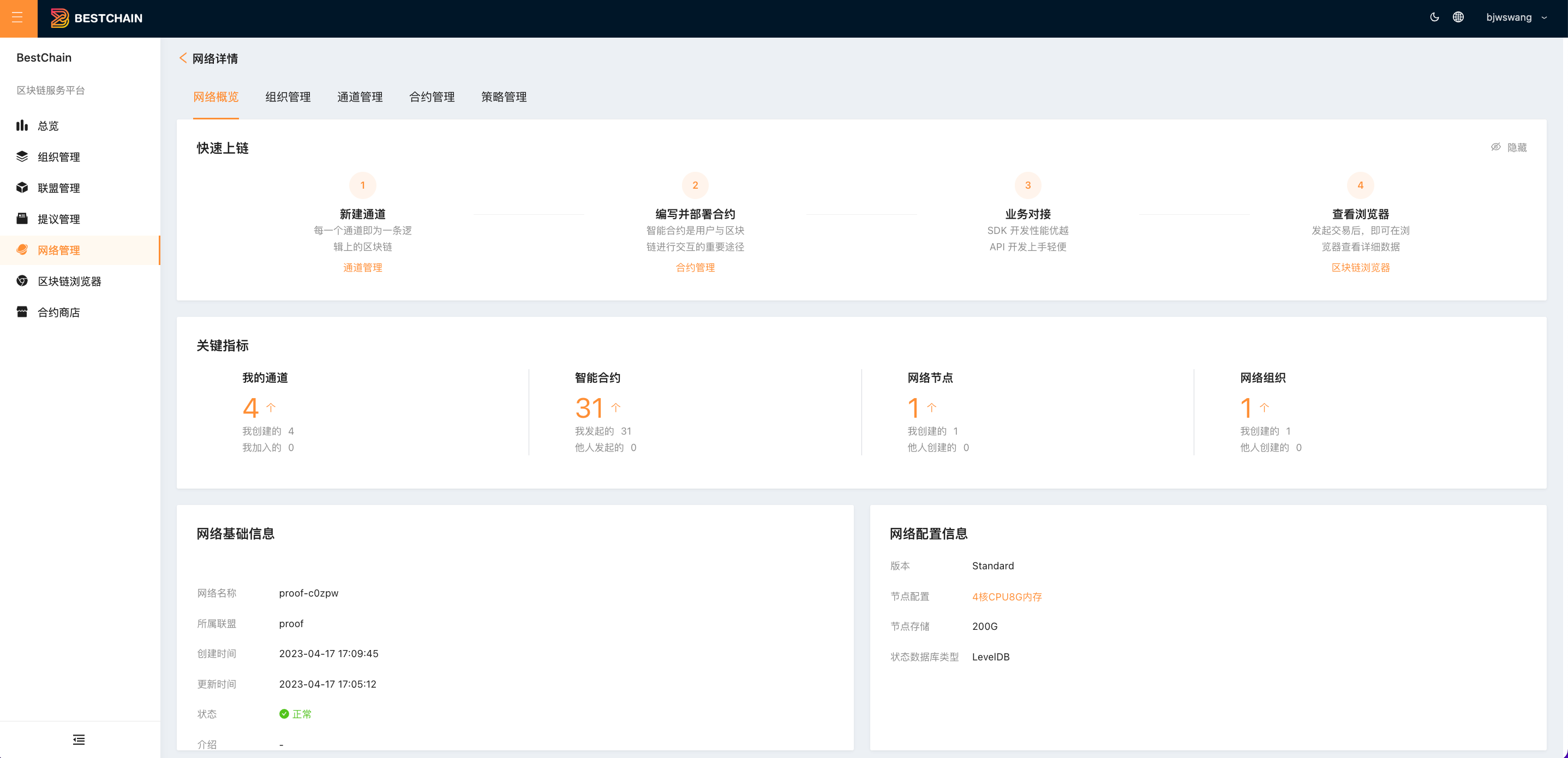Open the 通道管理 link under 新建通道
The height and width of the screenshot is (758, 1568).
[x=362, y=268]
